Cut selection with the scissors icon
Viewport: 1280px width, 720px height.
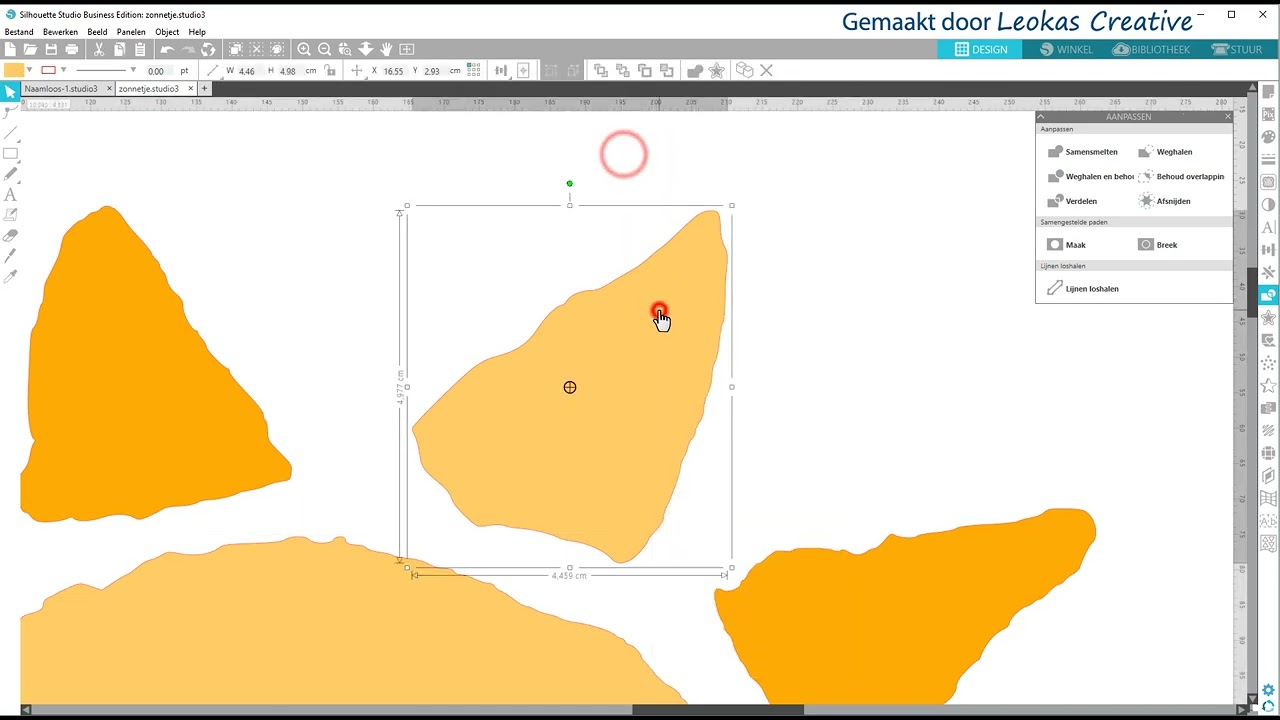[99, 49]
